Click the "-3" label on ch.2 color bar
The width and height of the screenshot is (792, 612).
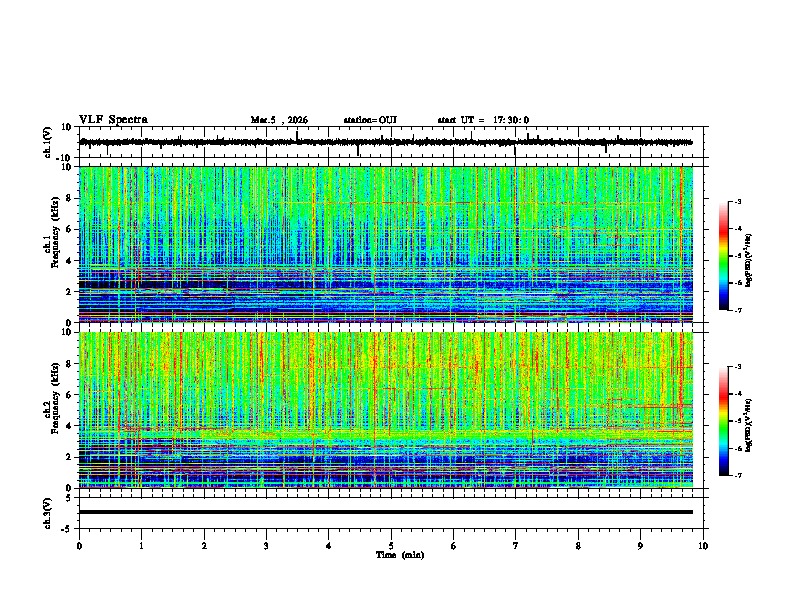click(x=737, y=367)
